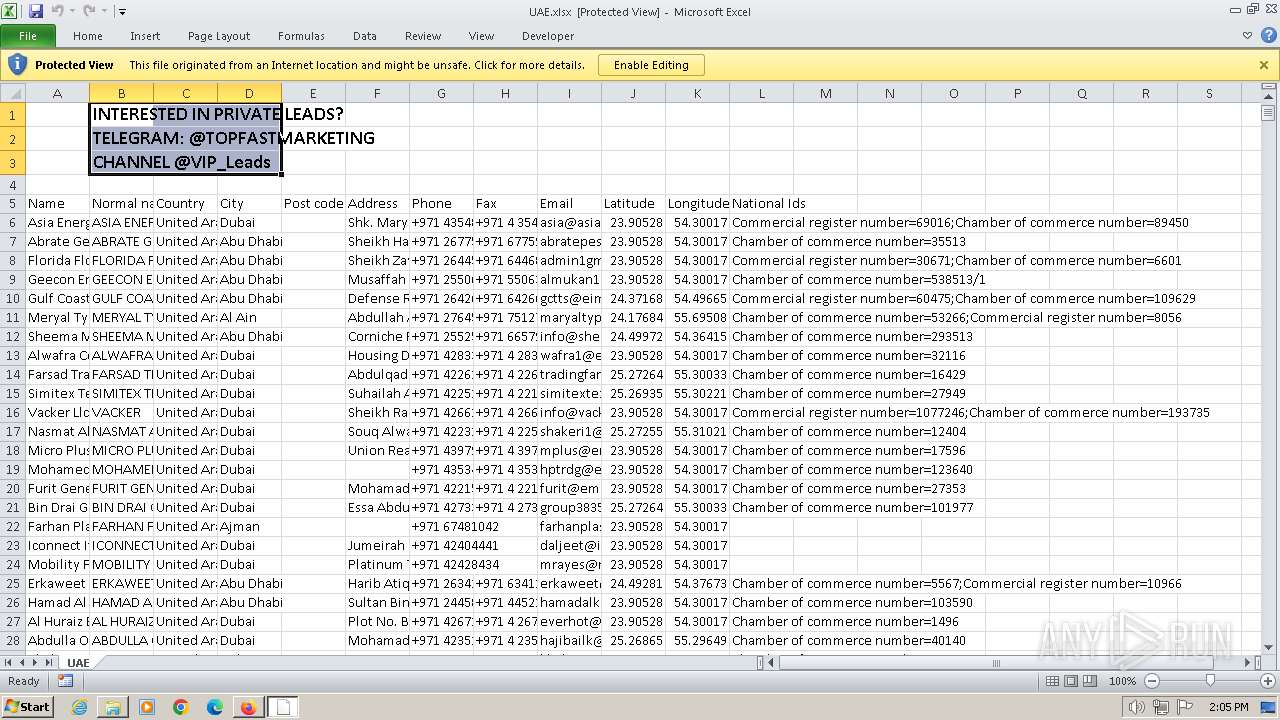
Task: Click the Windows Start button
Action: coord(28,706)
